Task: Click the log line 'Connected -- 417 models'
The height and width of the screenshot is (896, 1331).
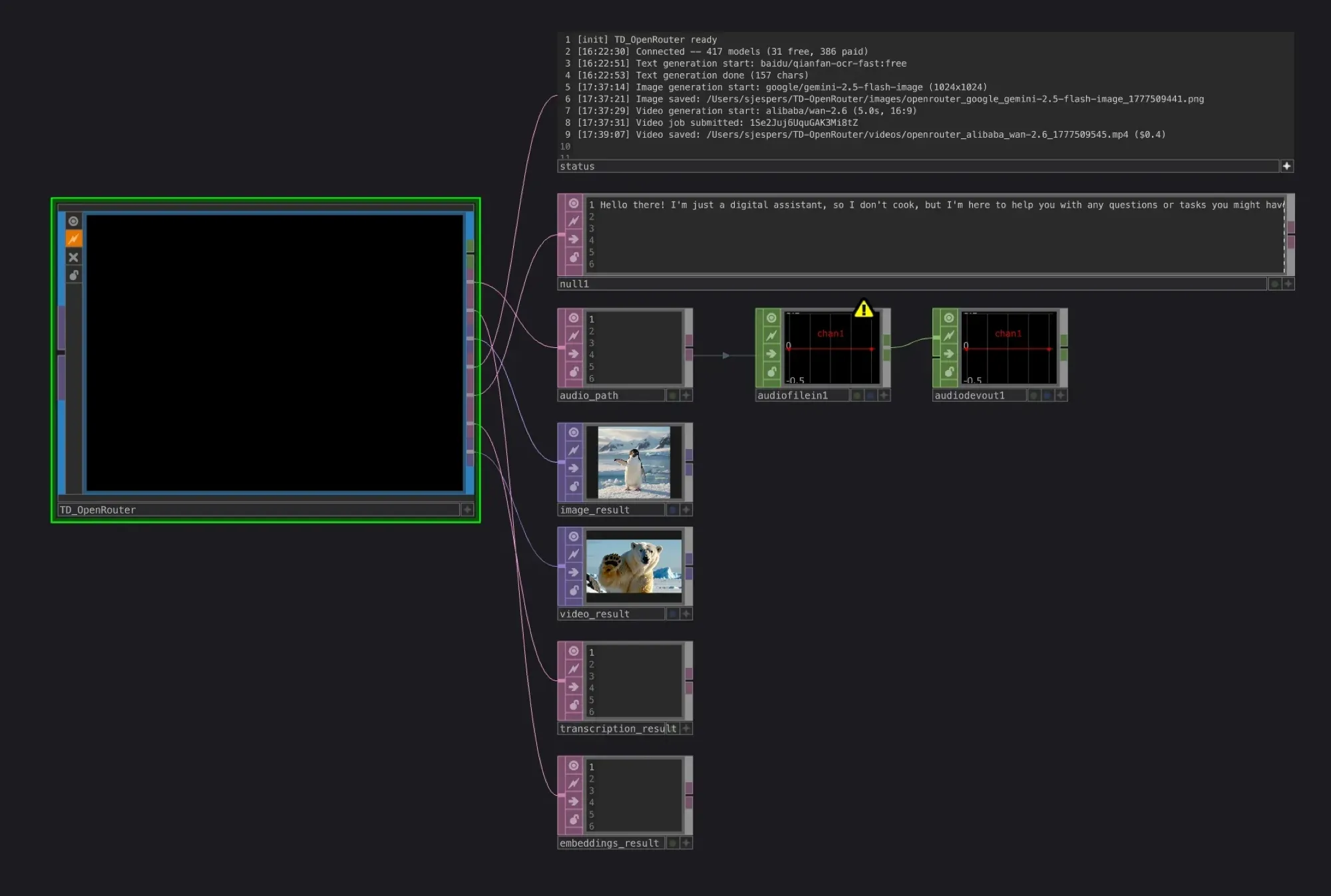Action: [x=723, y=52]
